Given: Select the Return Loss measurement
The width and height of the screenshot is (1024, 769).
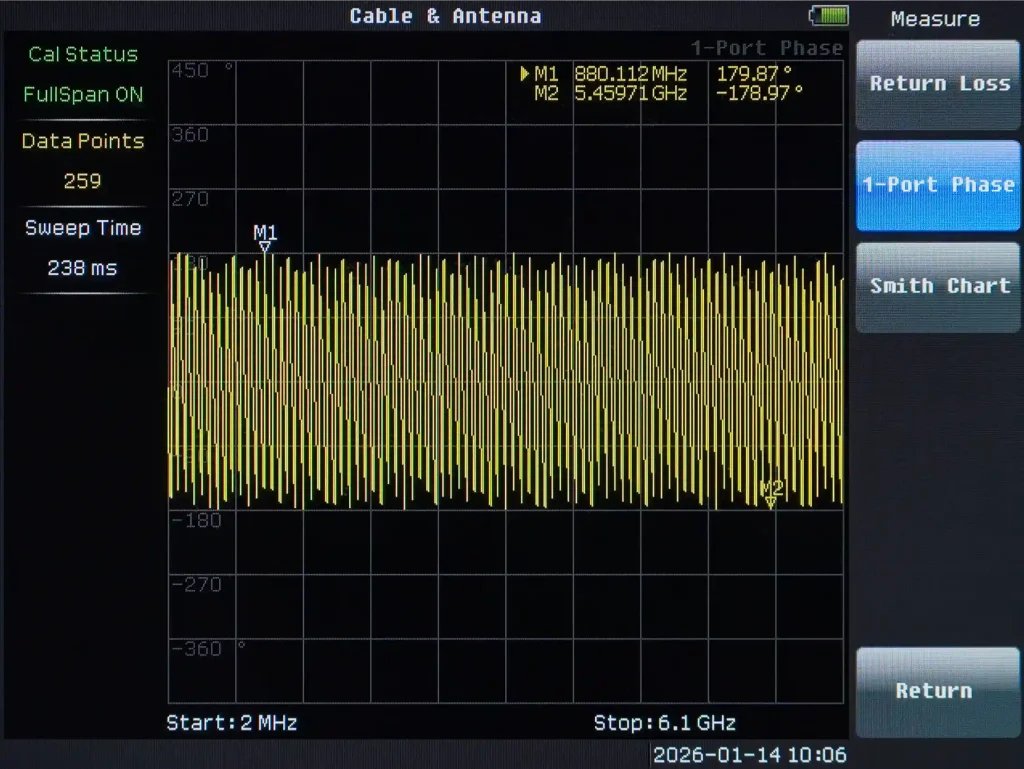Looking at the screenshot, I should [x=936, y=84].
